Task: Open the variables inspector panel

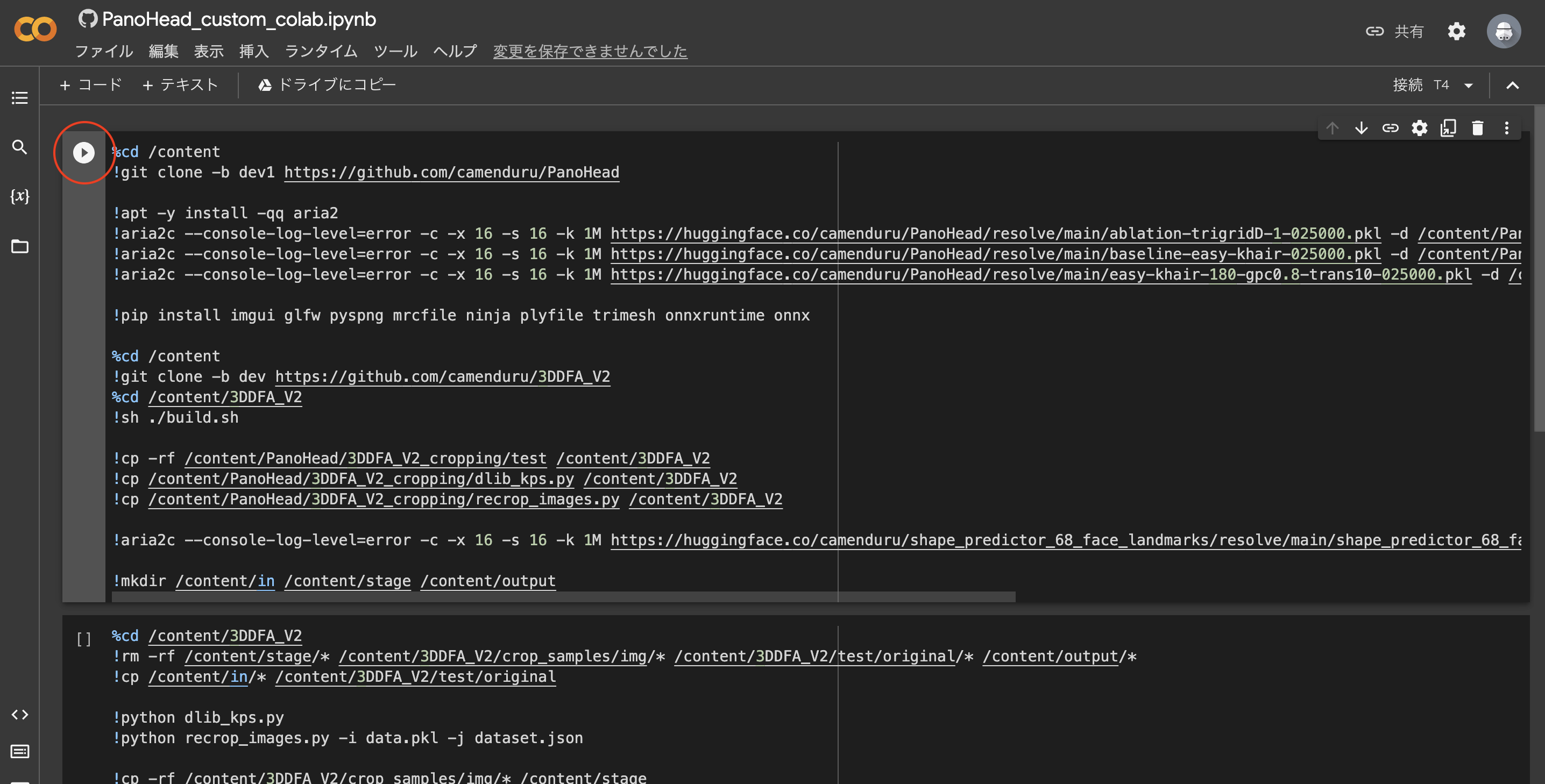Action: point(20,196)
